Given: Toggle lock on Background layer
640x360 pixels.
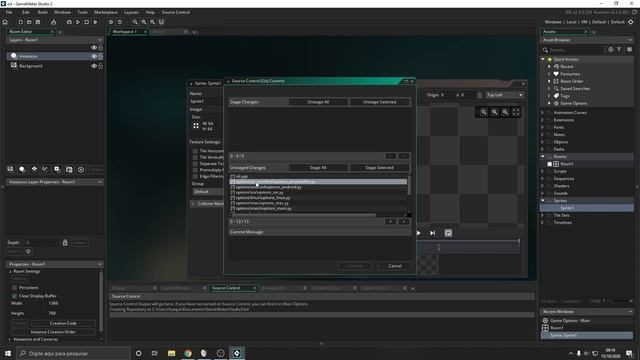Looking at the screenshot, I should (100, 66).
